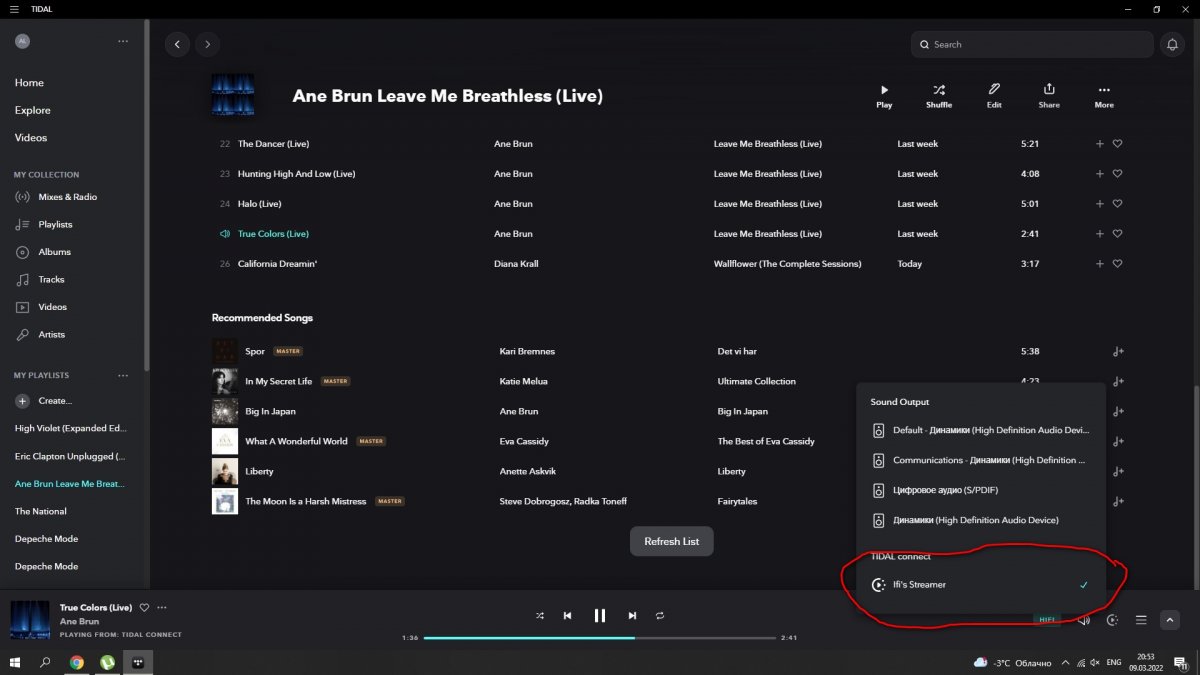
Task: Open Mixes & Radio
Action: 56,197
